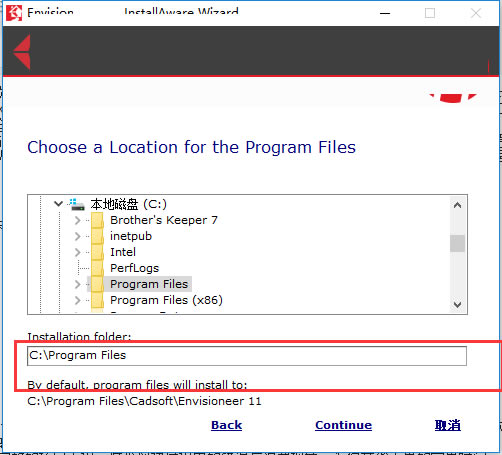The width and height of the screenshot is (502, 455).
Task: Cancel setup with the 取消 link
Action: (448, 425)
